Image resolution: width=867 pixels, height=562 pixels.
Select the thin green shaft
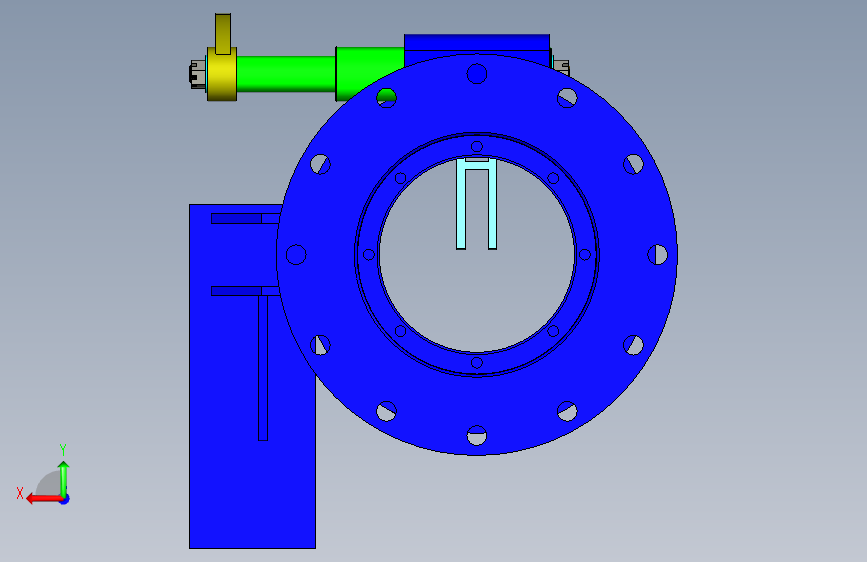point(286,74)
